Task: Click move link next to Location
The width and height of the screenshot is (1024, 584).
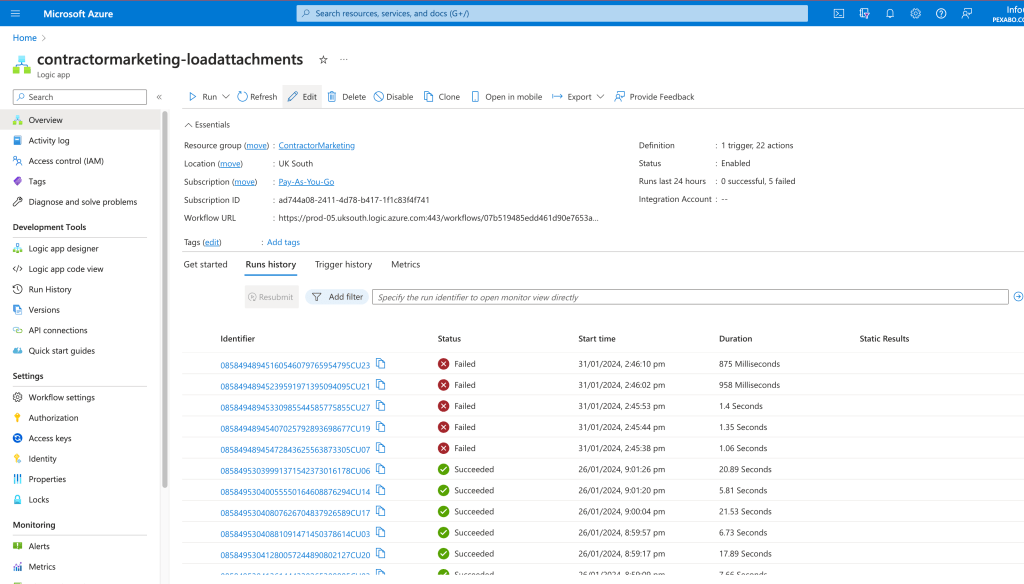Action: (230, 164)
